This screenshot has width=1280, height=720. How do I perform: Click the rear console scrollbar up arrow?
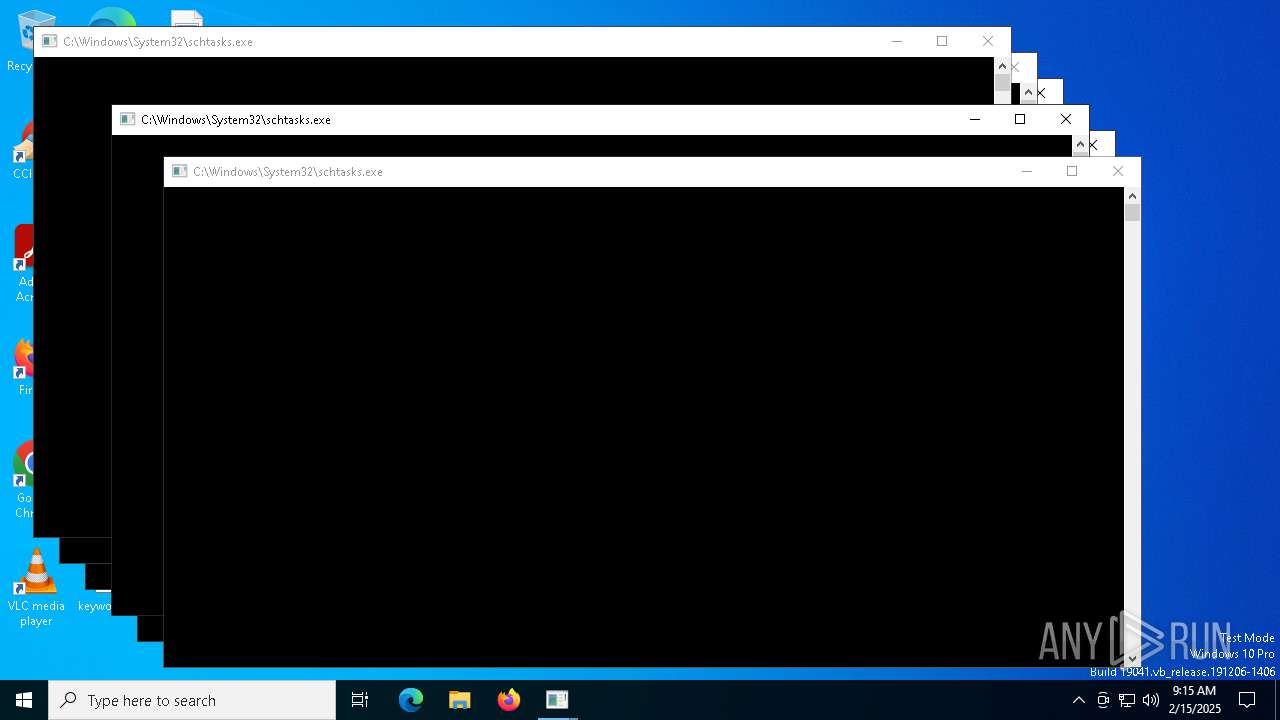(1002, 66)
